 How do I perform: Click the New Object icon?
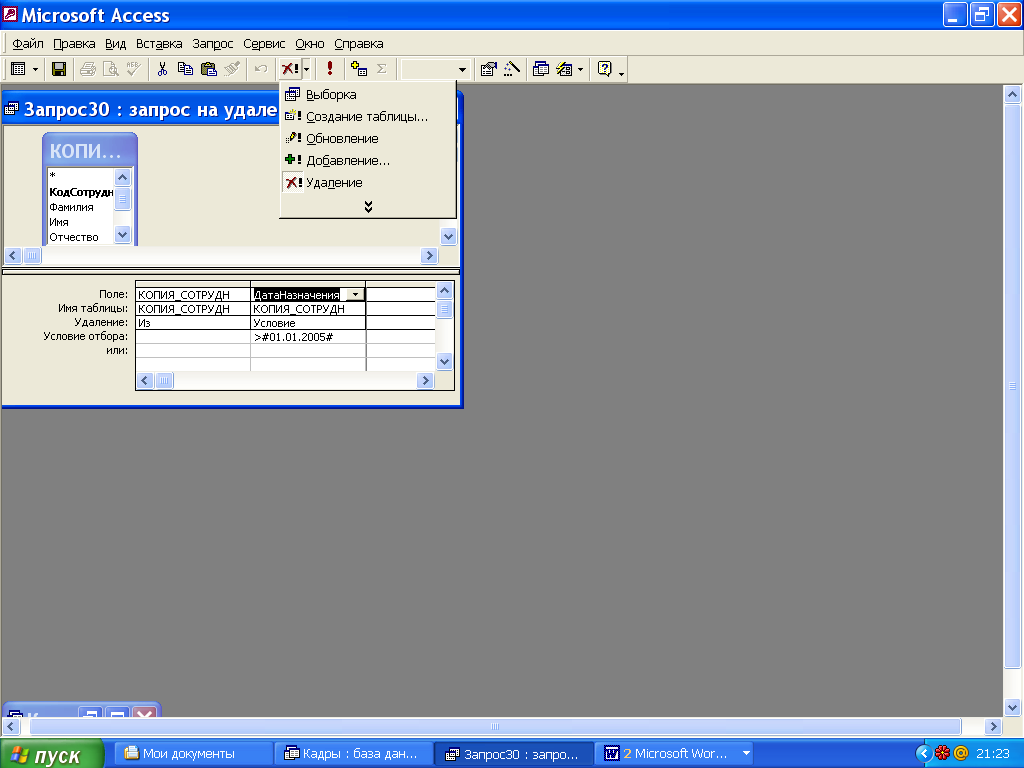click(x=564, y=69)
